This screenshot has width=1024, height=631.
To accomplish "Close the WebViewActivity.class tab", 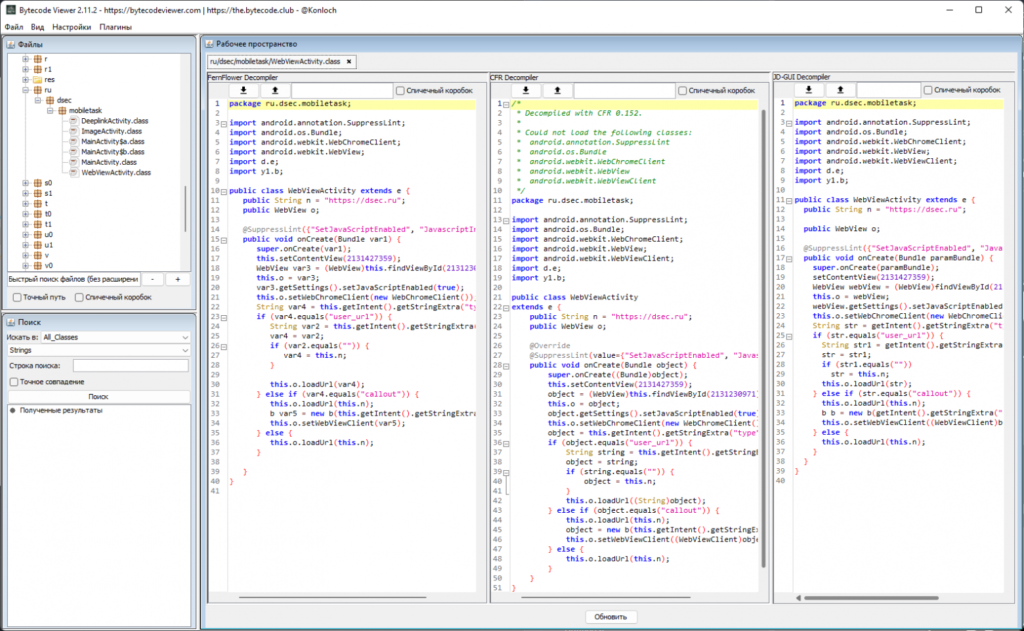I will tap(349, 61).
